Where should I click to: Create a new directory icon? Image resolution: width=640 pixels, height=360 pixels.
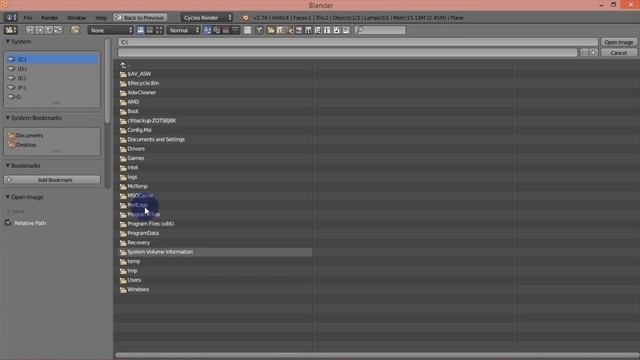75,30
